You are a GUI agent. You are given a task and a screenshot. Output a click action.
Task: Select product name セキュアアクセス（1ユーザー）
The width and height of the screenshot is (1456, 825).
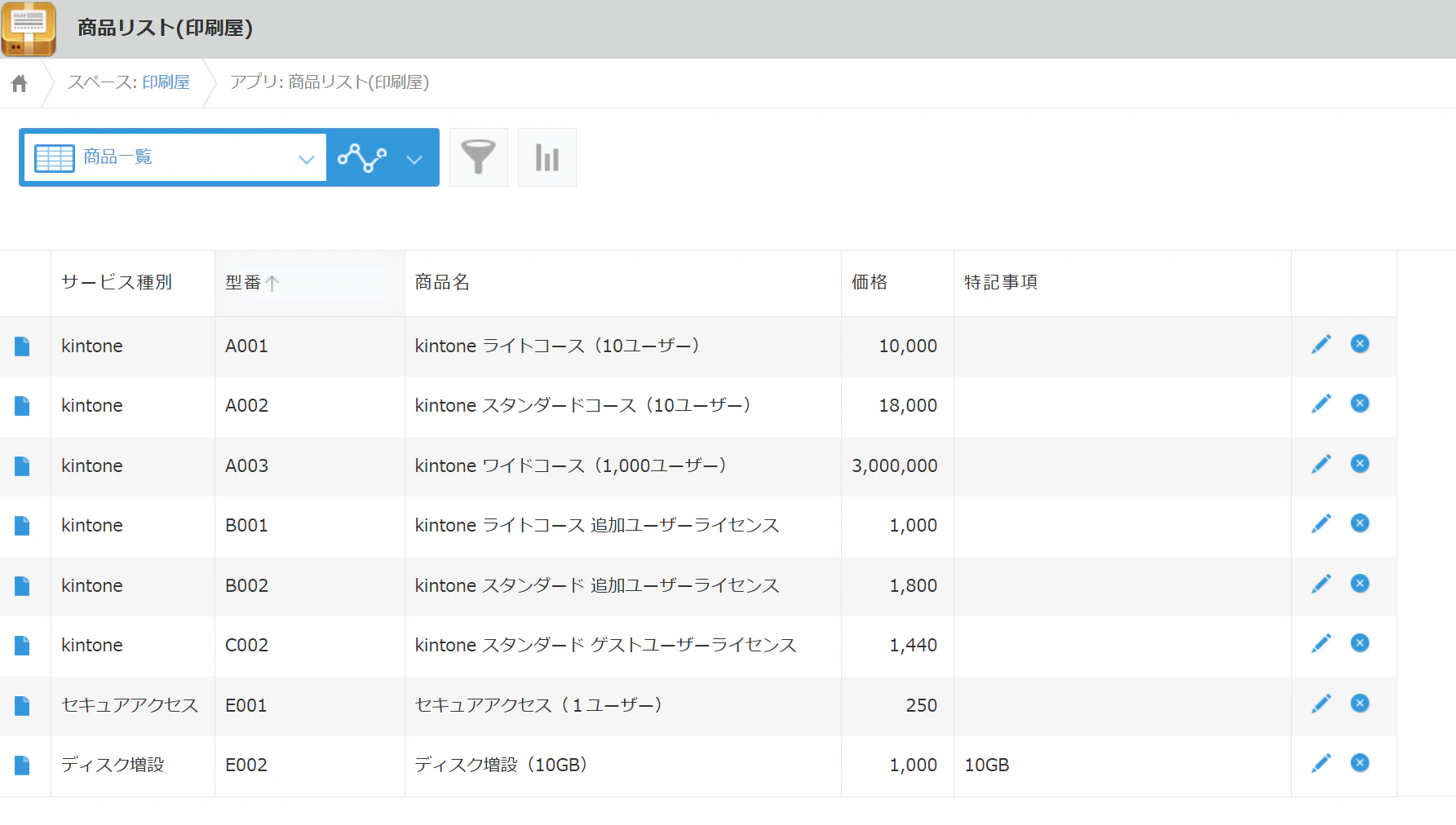(538, 706)
